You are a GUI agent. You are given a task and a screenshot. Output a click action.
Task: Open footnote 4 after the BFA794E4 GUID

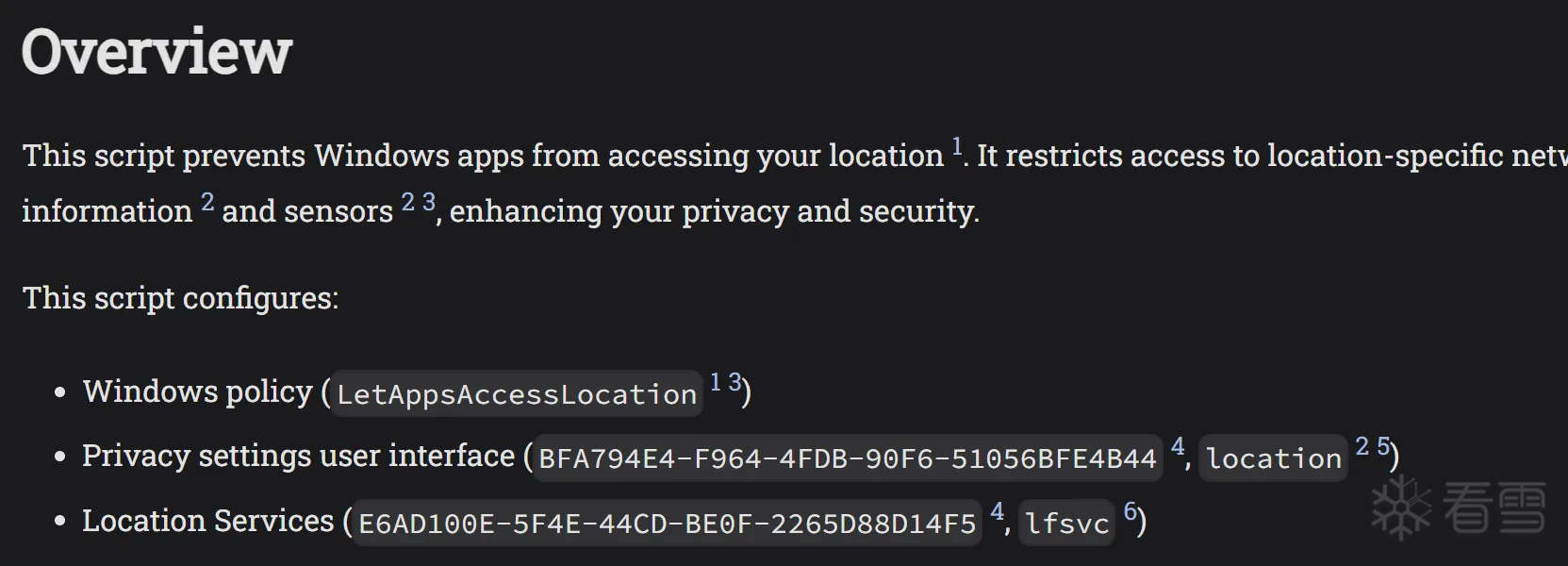coord(1178,446)
